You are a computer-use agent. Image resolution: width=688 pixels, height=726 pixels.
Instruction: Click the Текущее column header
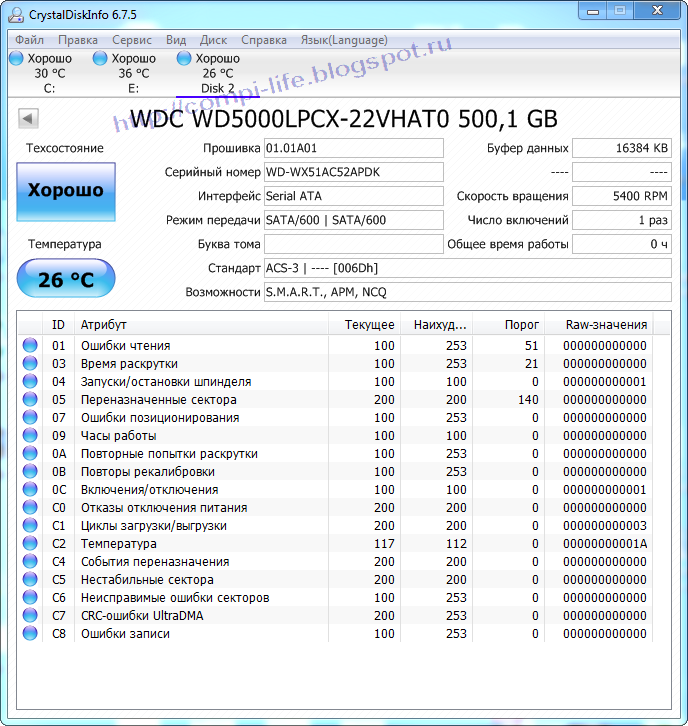(x=364, y=325)
